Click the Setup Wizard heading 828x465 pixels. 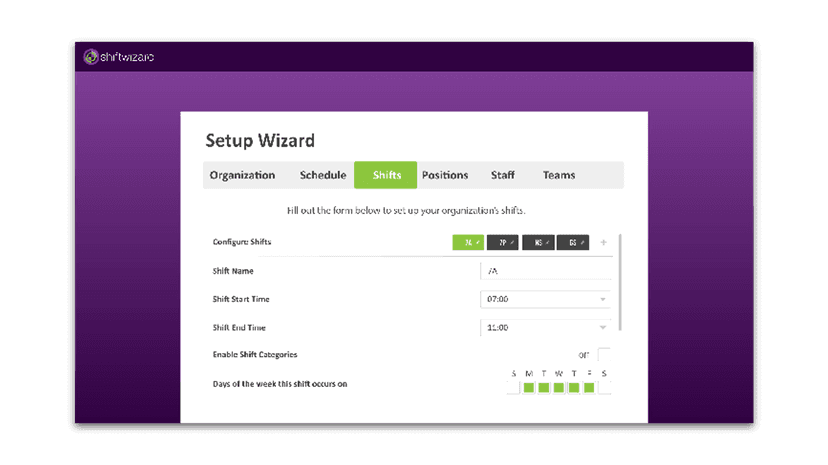coord(260,140)
